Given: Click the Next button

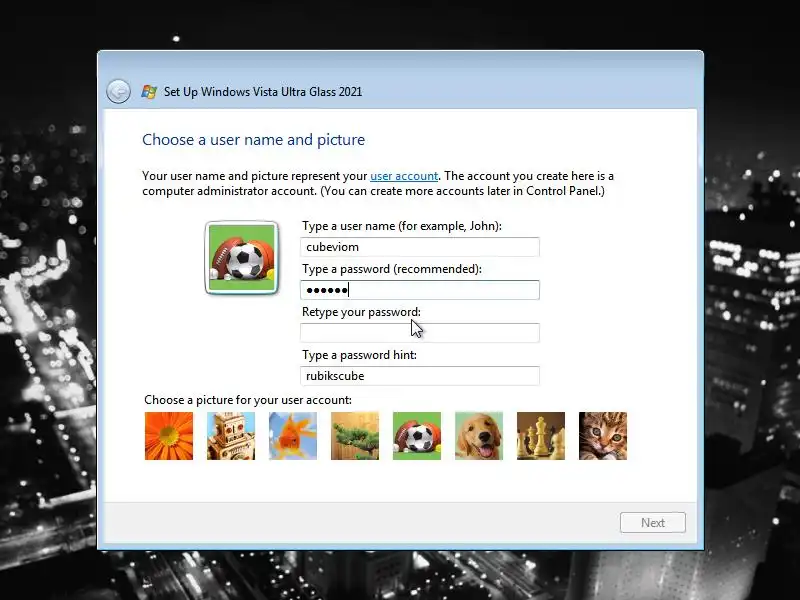Looking at the screenshot, I should pyautogui.click(x=653, y=522).
